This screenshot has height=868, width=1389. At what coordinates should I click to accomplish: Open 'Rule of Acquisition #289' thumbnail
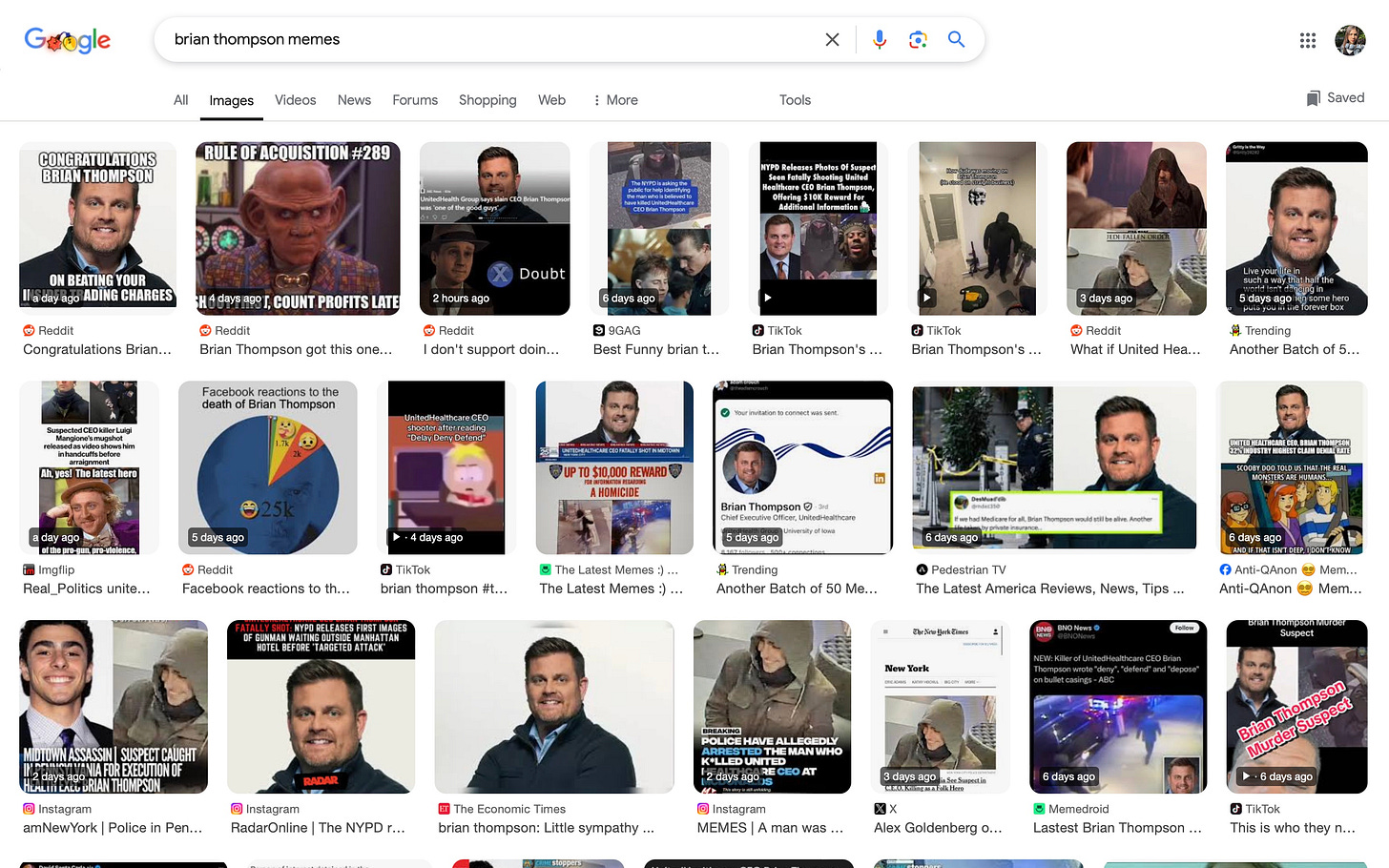coord(298,229)
